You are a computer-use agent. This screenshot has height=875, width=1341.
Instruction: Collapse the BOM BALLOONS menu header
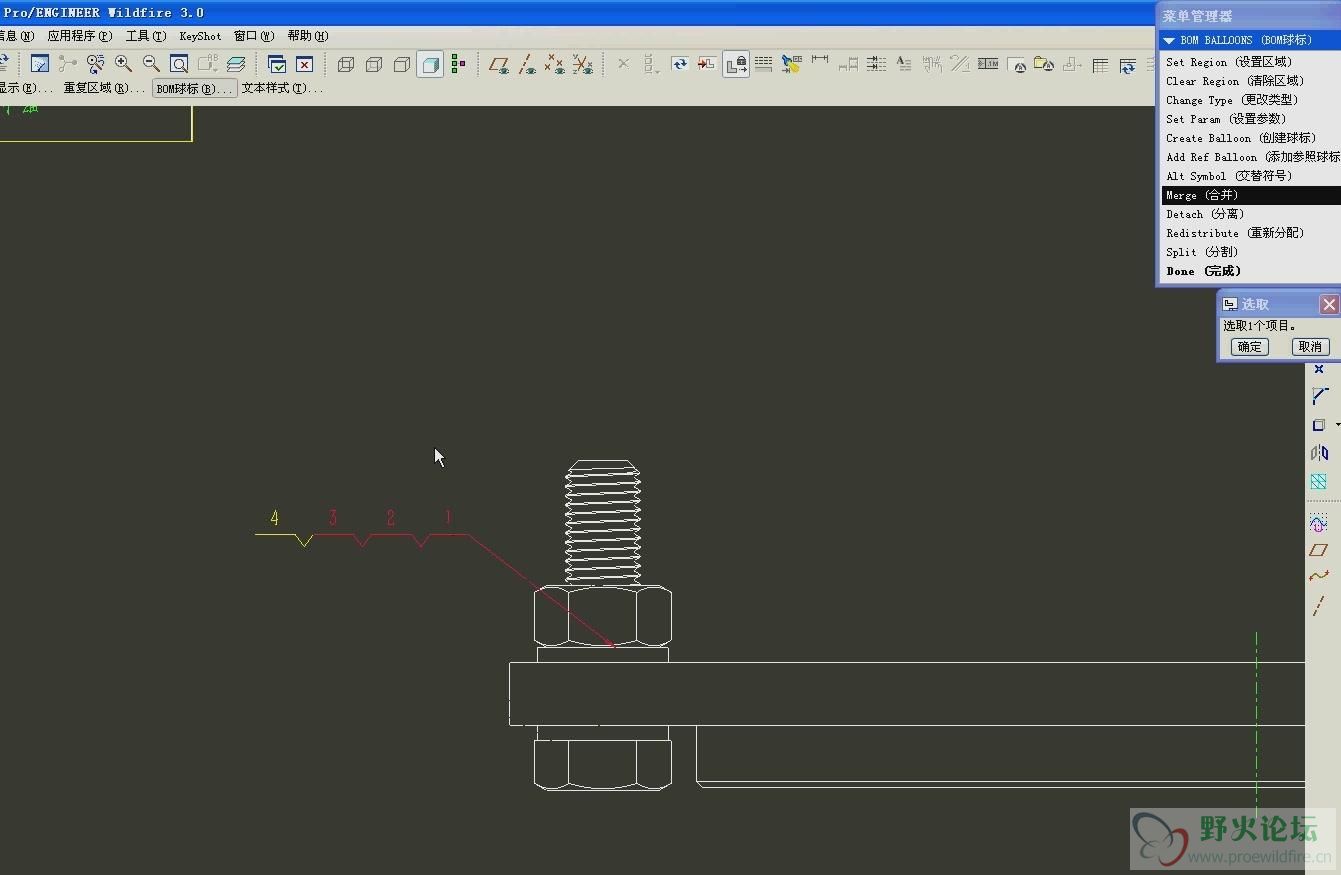[x=1168, y=40]
